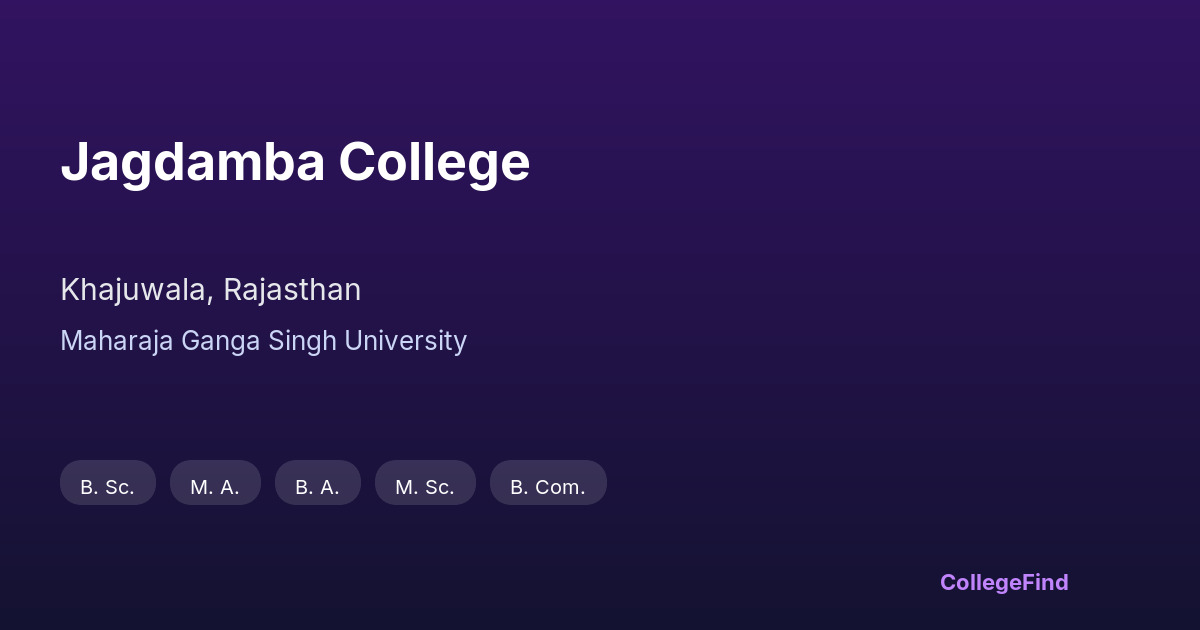The image size is (1200, 630).
Task: Click the "Find" part of the CollegeFind logo
Action: tap(1045, 582)
